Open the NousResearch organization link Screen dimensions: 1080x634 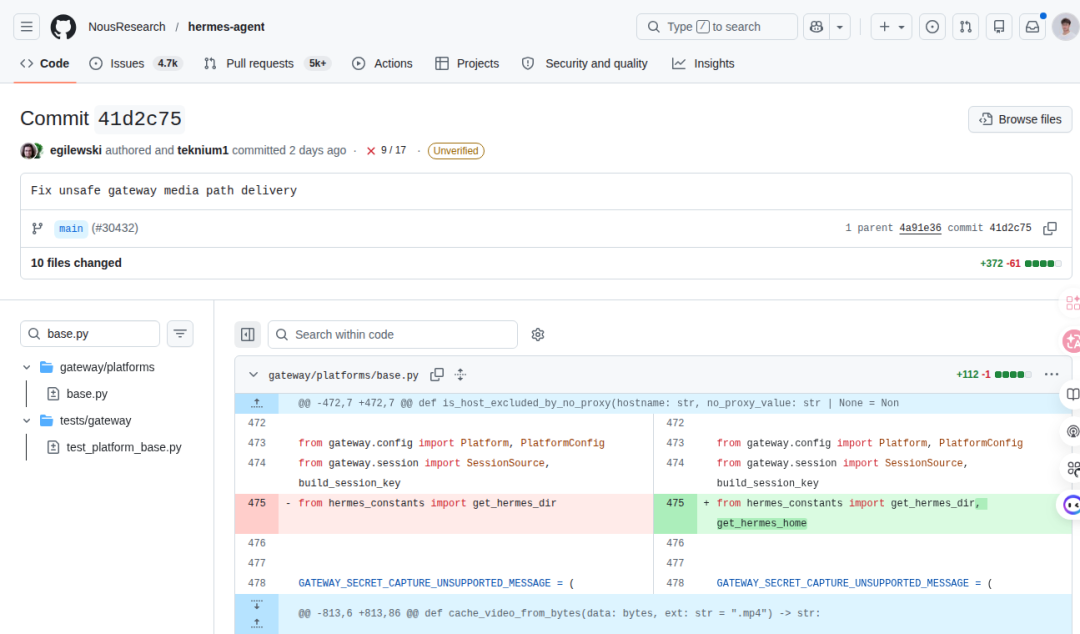(x=127, y=27)
